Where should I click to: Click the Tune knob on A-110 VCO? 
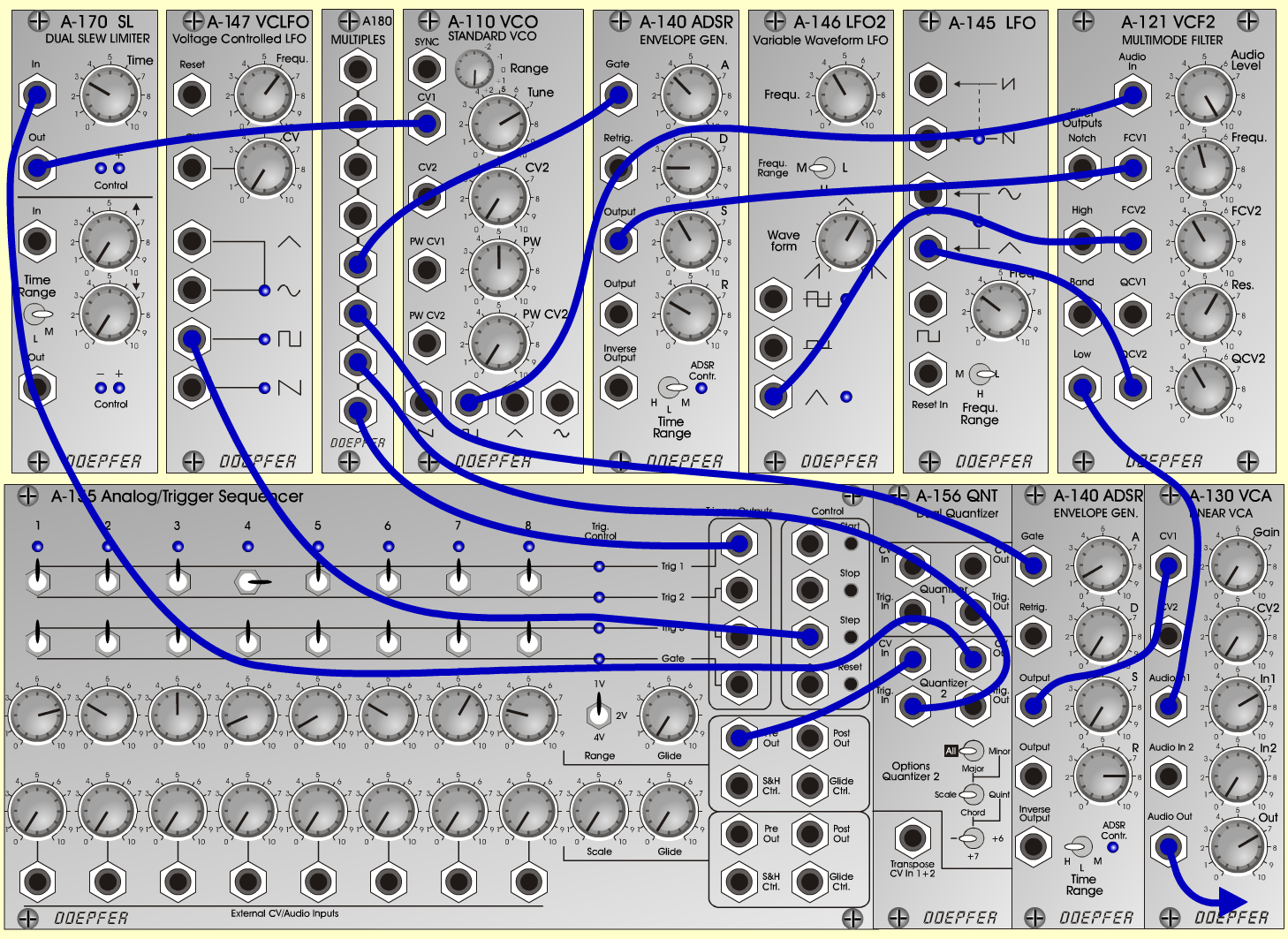coord(498,123)
